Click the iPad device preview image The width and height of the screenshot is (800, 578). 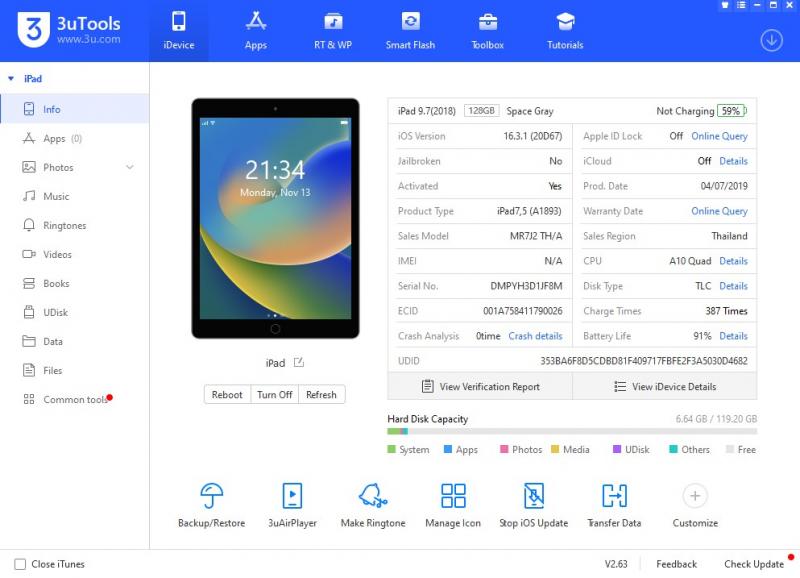coord(276,218)
